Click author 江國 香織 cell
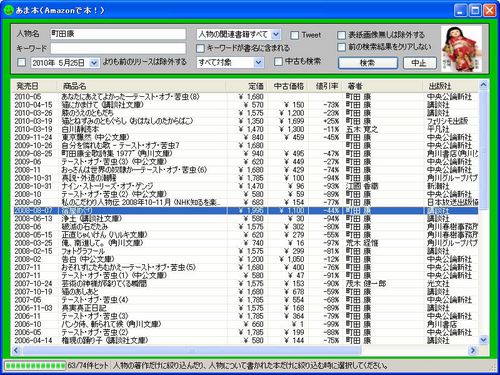500x375 pixels. click(x=362, y=186)
